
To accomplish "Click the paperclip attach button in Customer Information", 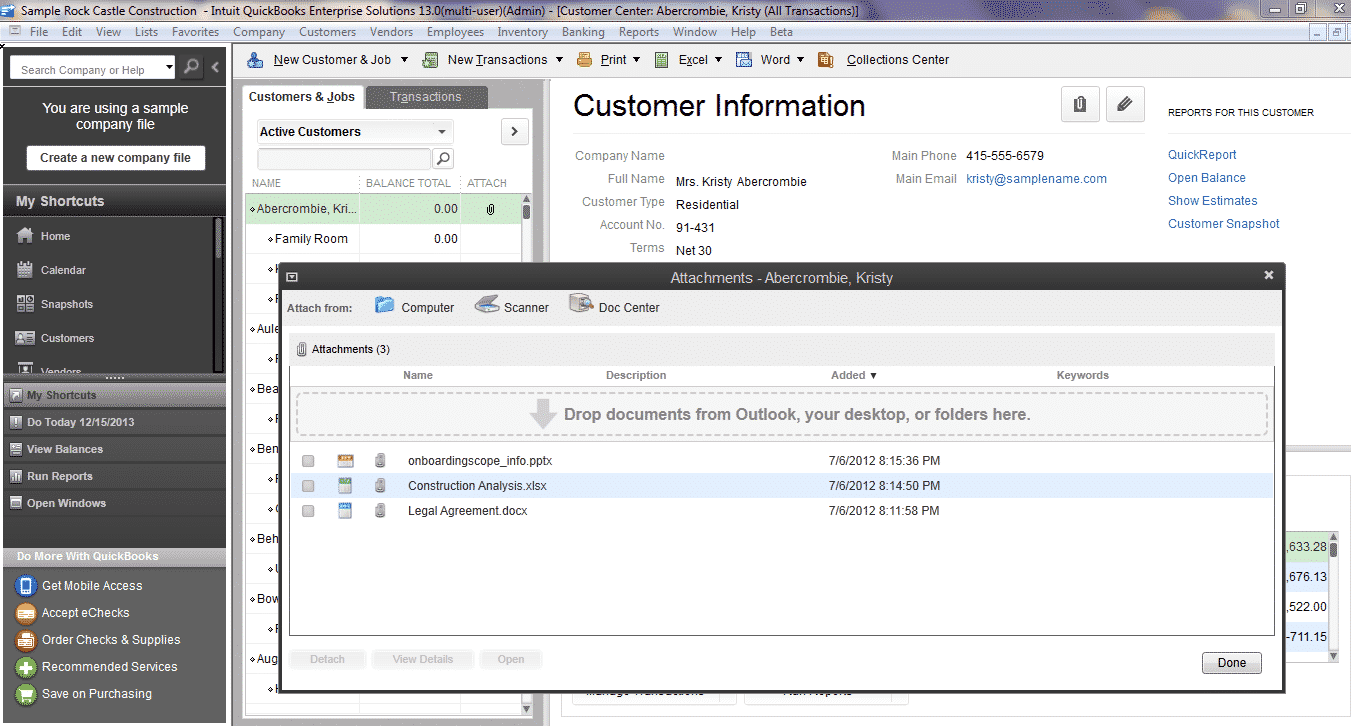I will click(1080, 104).
